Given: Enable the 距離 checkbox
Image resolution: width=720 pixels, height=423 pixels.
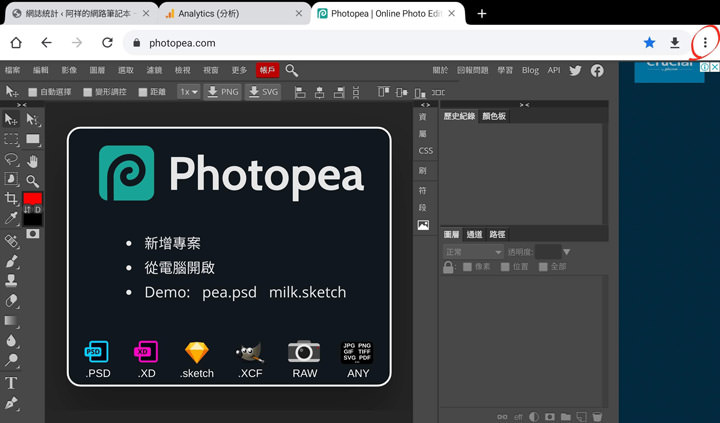Looking at the screenshot, I should pos(143,92).
